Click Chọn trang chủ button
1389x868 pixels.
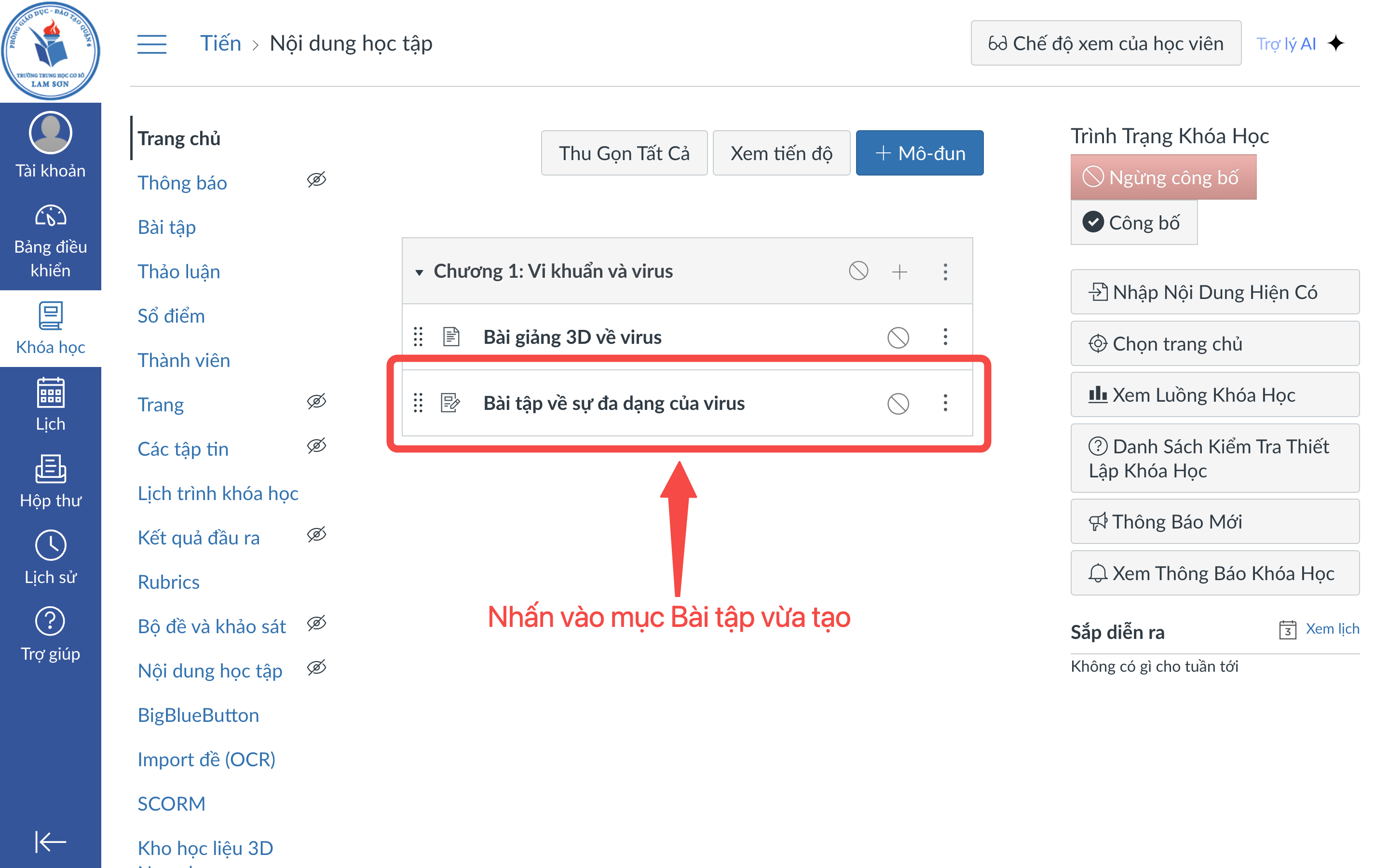click(1214, 343)
